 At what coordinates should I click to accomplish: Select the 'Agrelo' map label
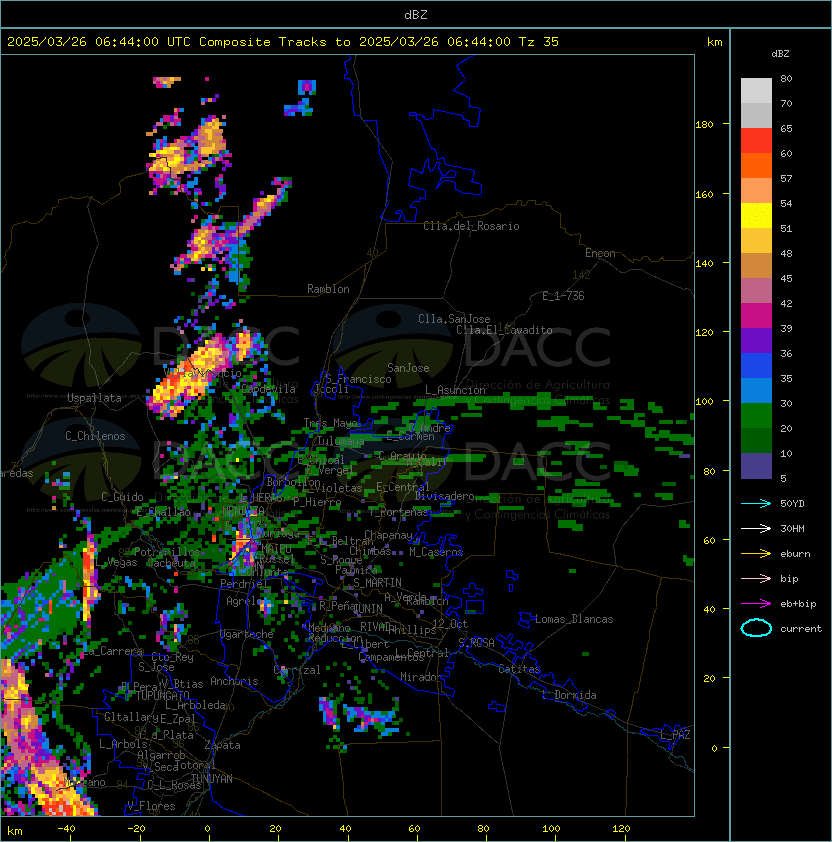(x=244, y=601)
